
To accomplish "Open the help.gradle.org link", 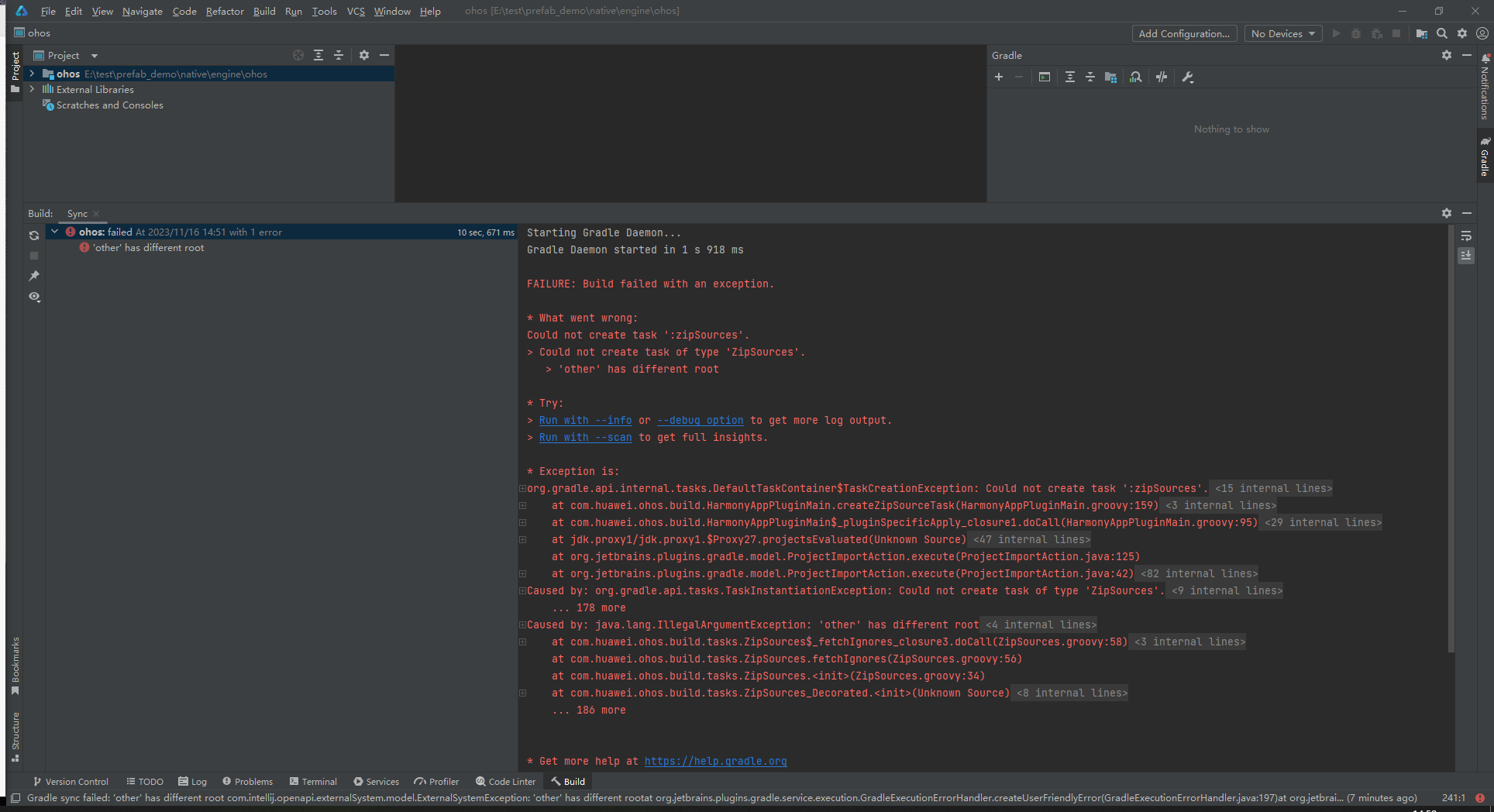I will tap(715, 761).
